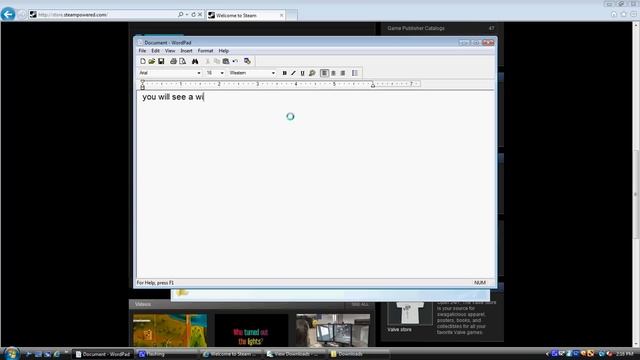Image resolution: width=640 pixels, height=360 pixels.
Task: Toggle Underline formatting
Action: [302, 73]
